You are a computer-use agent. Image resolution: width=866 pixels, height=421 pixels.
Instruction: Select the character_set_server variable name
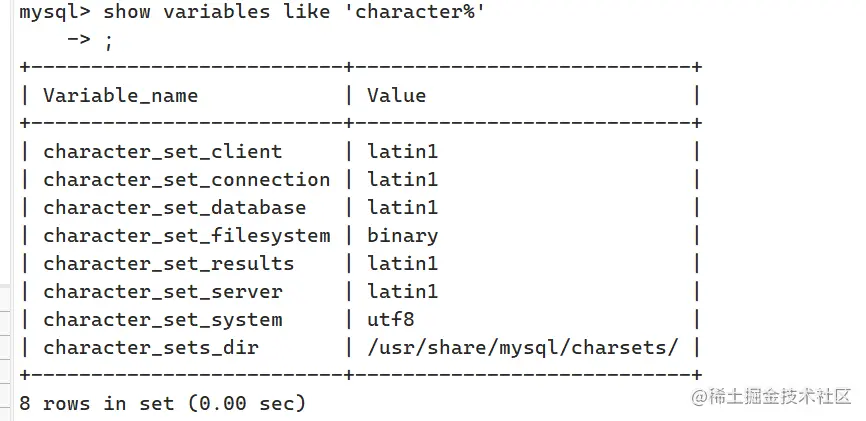point(162,292)
